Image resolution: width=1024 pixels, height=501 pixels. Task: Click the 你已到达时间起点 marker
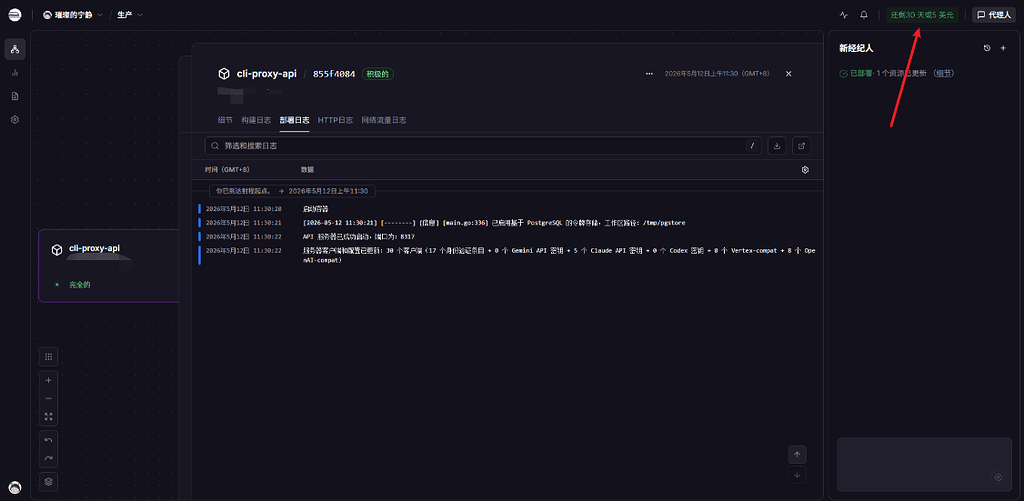pos(292,191)
